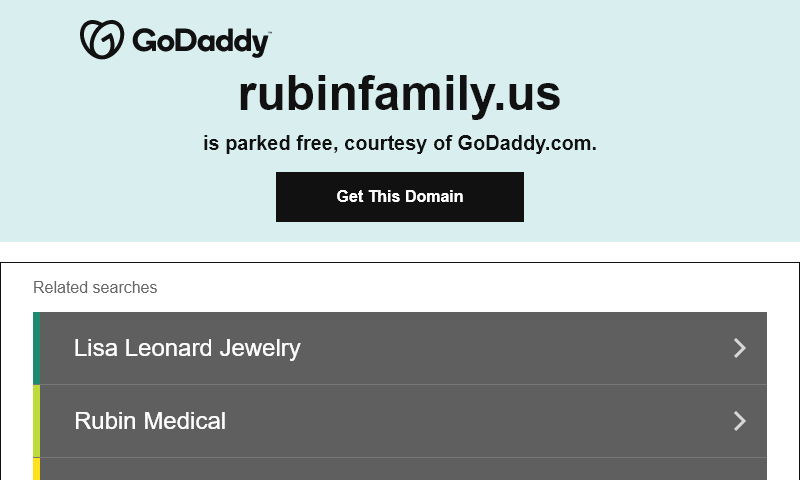Screen dimensions: 800x480
Task: Click the GoDaddy wordmark text
Action: (x=199, y=42)
